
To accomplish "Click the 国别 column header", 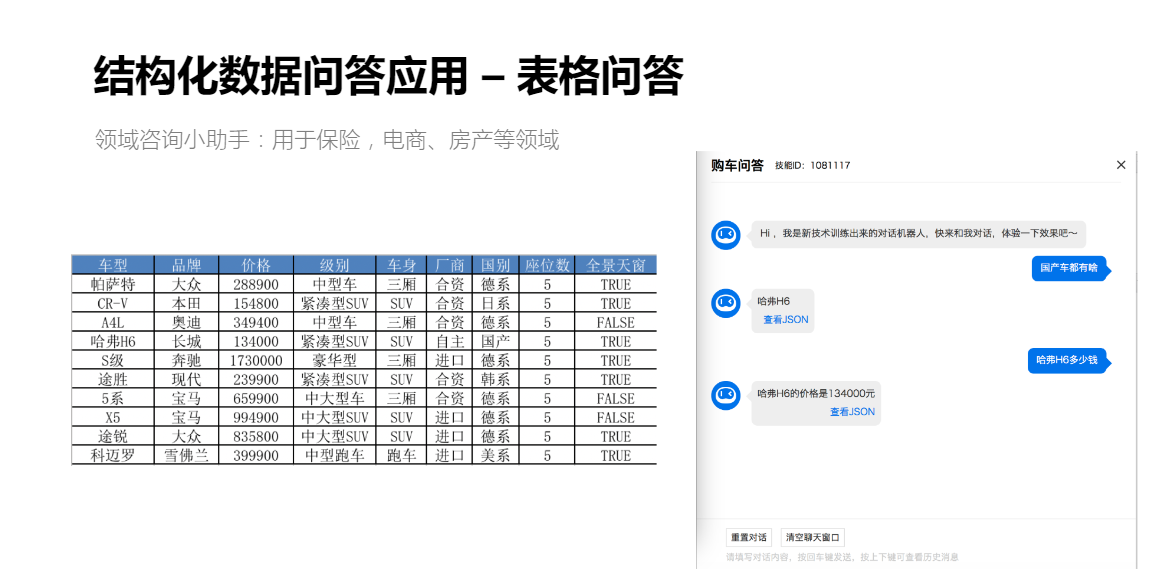I will (495, 265).
